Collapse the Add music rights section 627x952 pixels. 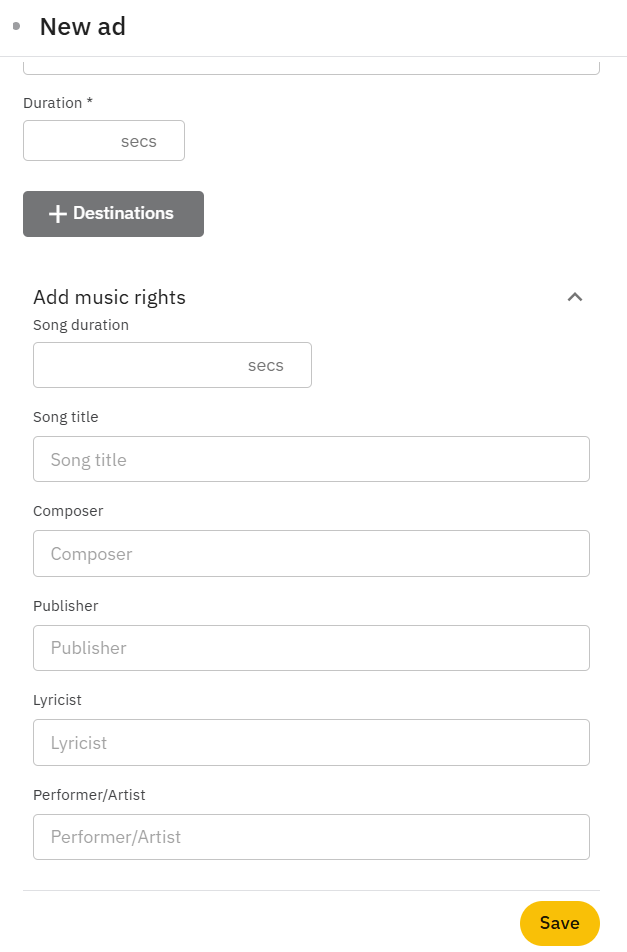[x=574, y=297]
